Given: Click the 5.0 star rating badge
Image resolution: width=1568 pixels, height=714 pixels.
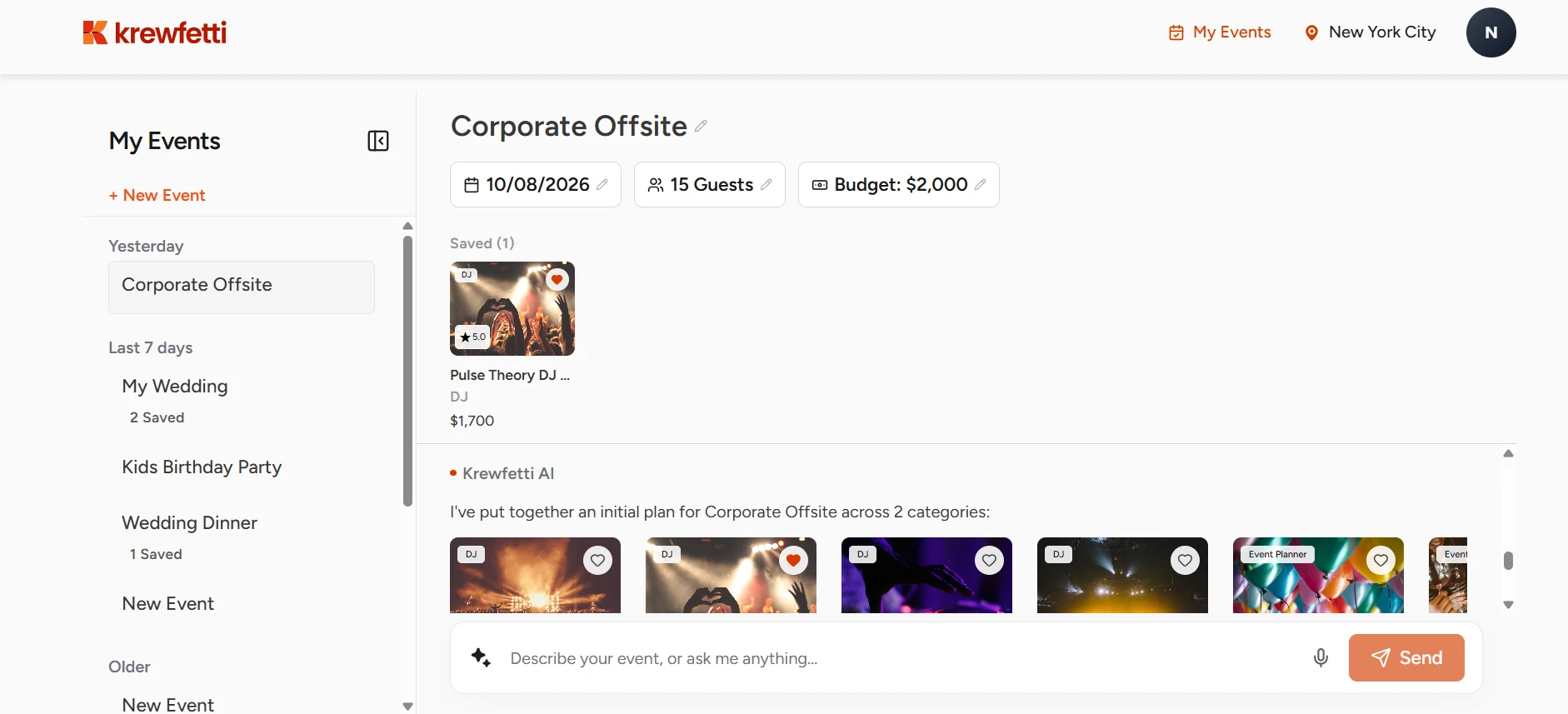Looking at the screenshot, I should 472,337.
